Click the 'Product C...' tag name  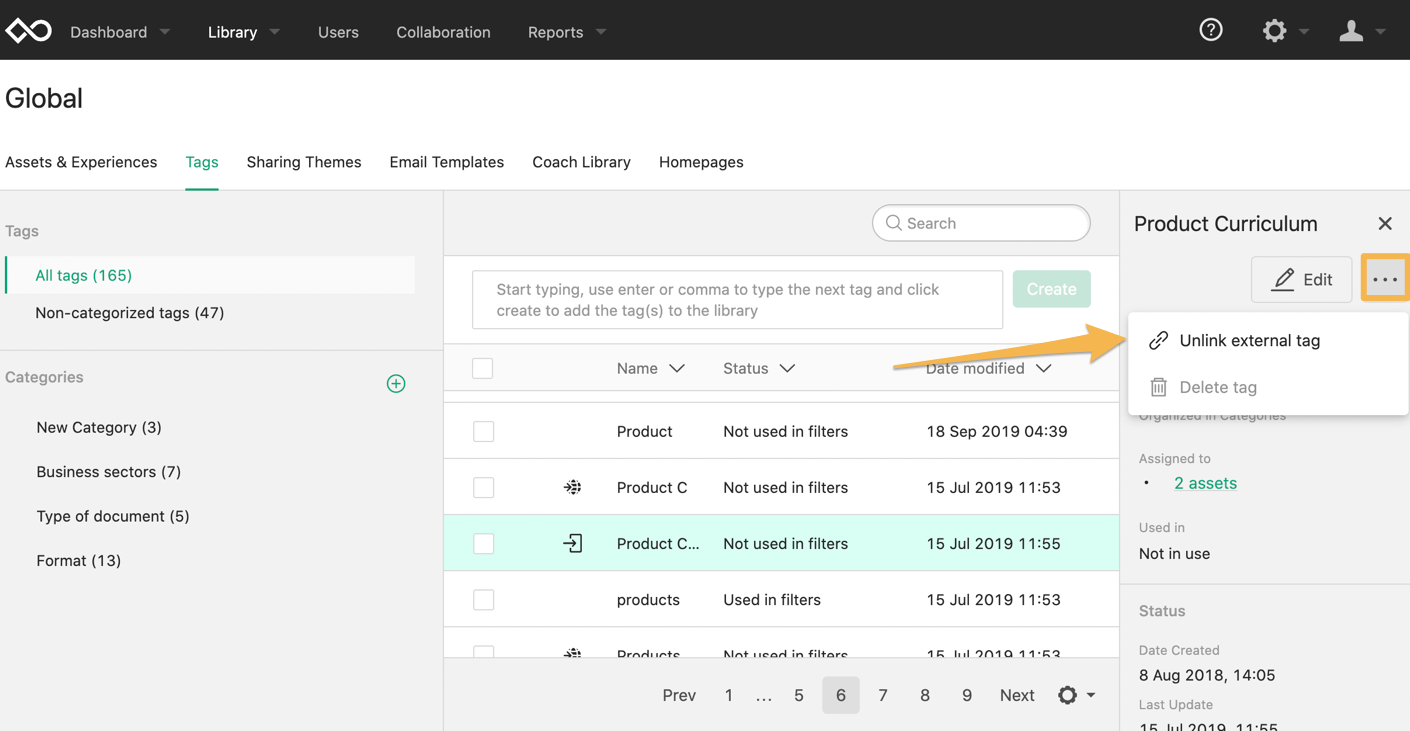[658, 543]
